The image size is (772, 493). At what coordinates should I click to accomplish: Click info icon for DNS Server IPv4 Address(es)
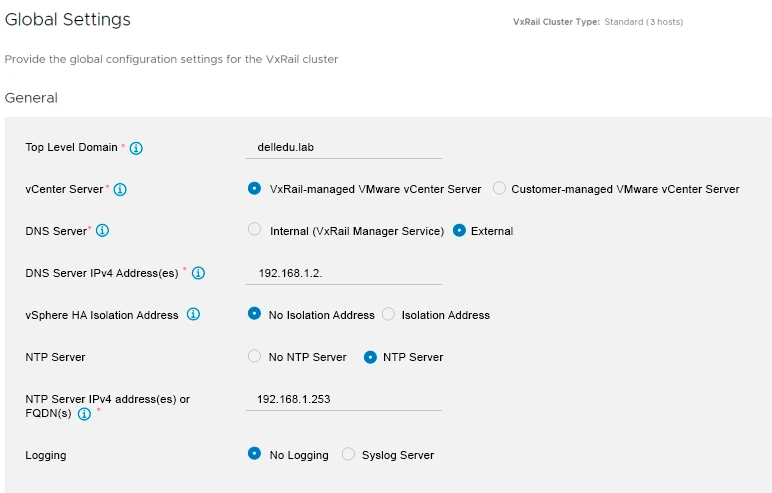(x=198, y=273)
